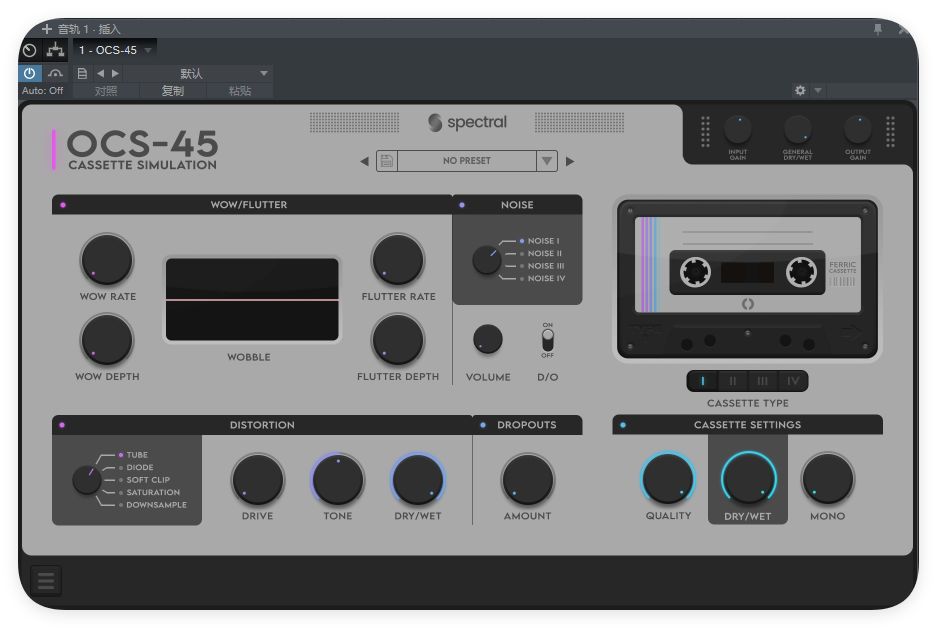Select the DIODE distortion type
The image size is (937, 628).
[x=136, y=468]
